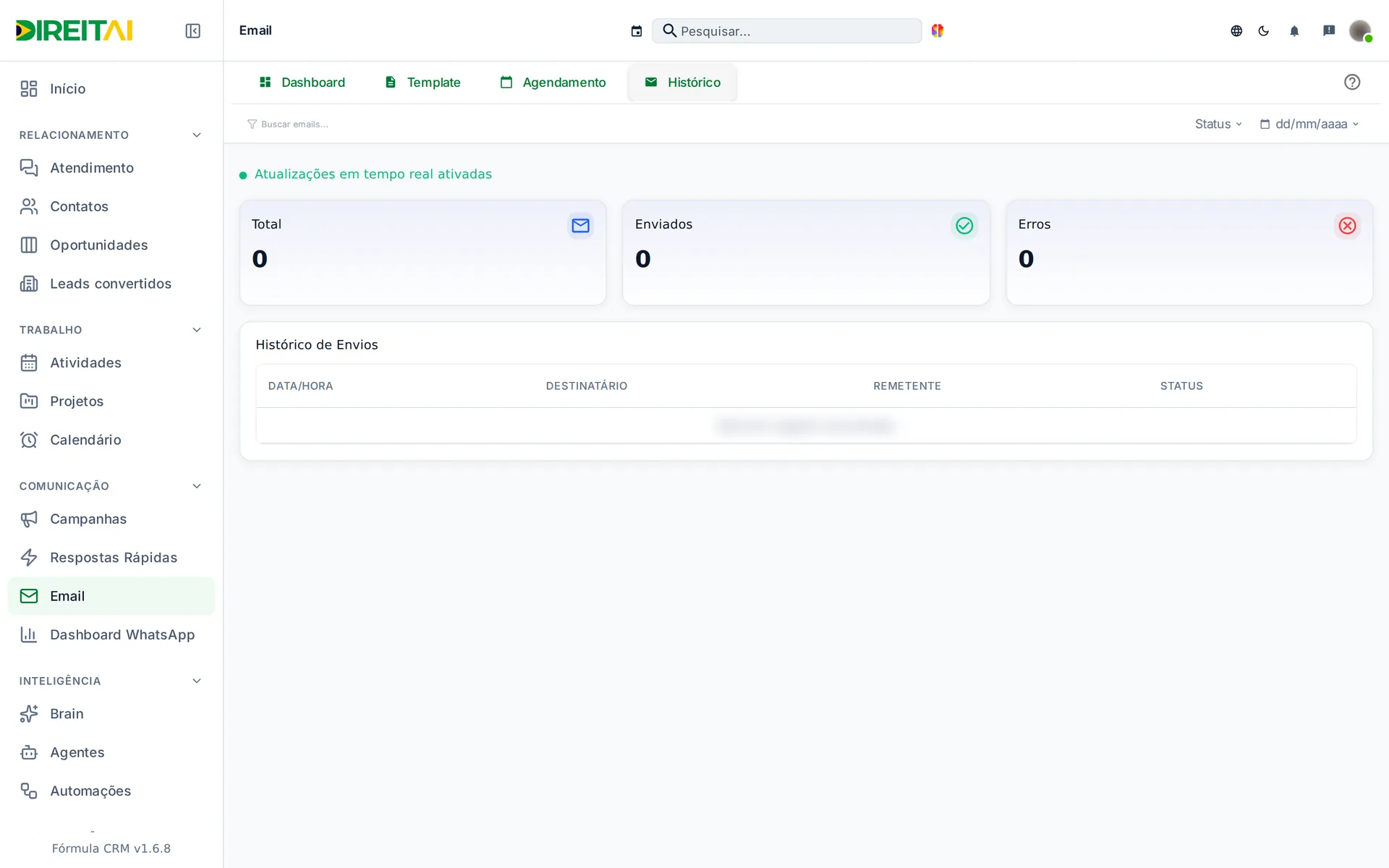1389x868 pixels.
Task: Collapse the Comunicação section chevron
Action: tap(197, 486)
